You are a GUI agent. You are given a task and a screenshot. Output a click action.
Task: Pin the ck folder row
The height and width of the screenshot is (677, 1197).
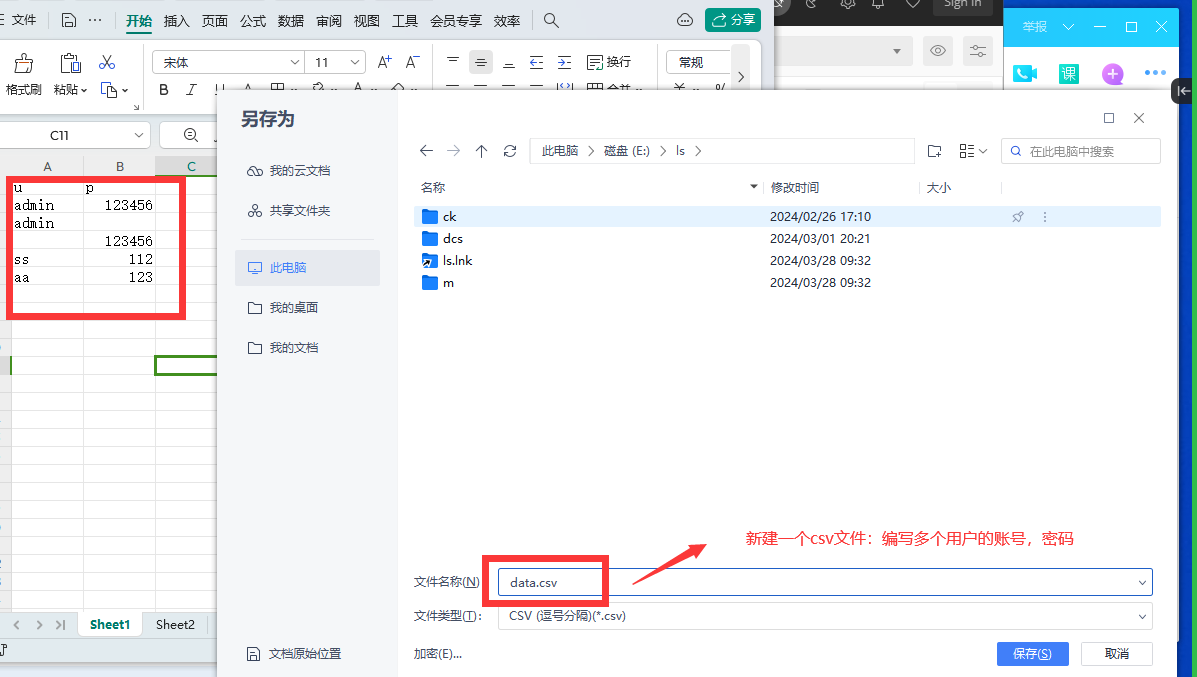[x=1018, y=217]
